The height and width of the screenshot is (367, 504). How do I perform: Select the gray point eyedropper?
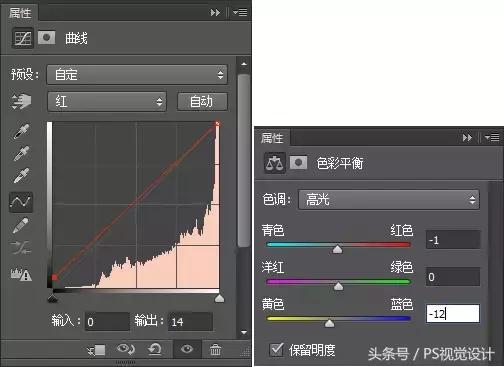21,153
